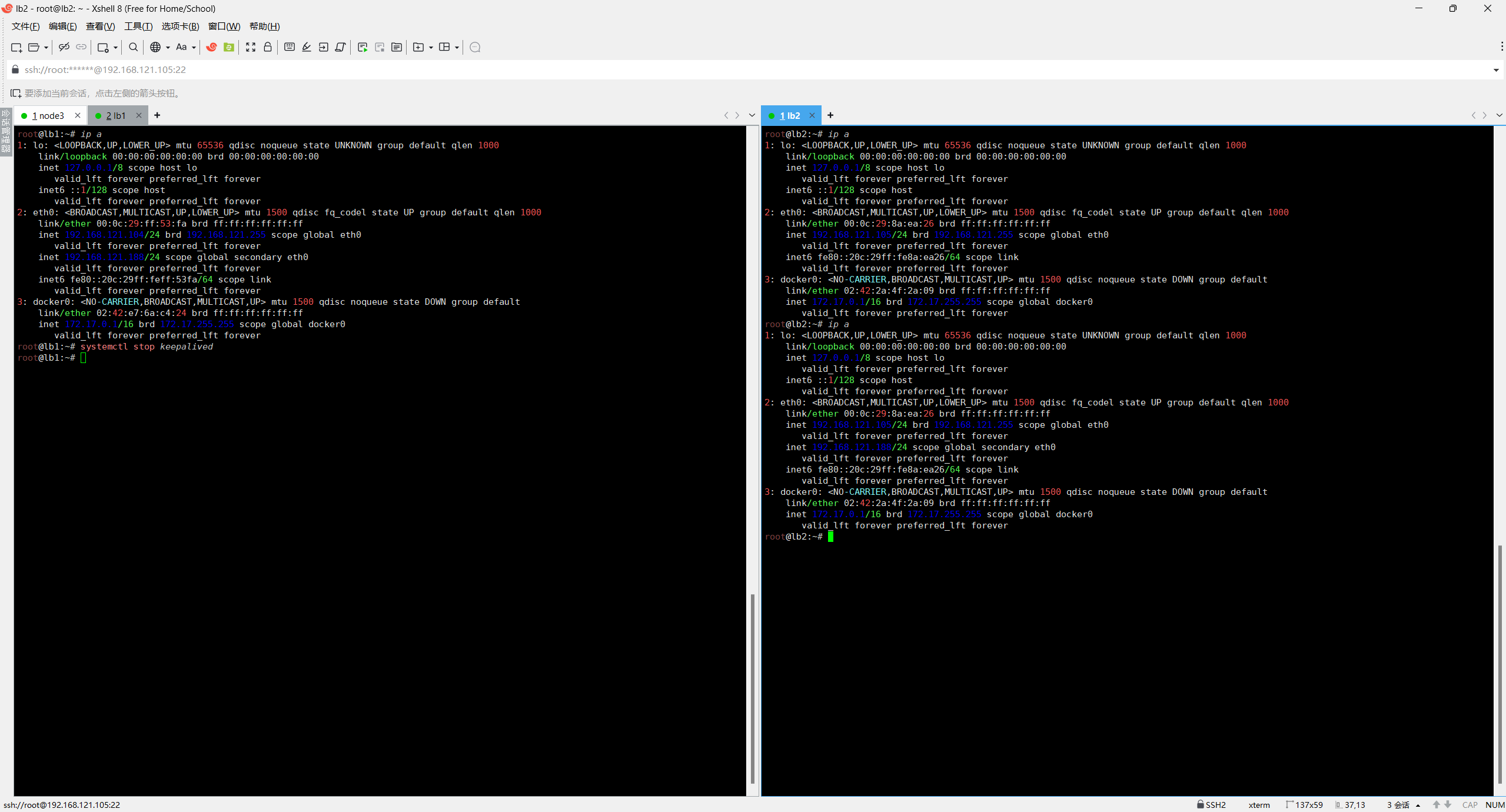Enter full screen mode icon
Screen dimensions: 1506x812
[x=251, y=47]
